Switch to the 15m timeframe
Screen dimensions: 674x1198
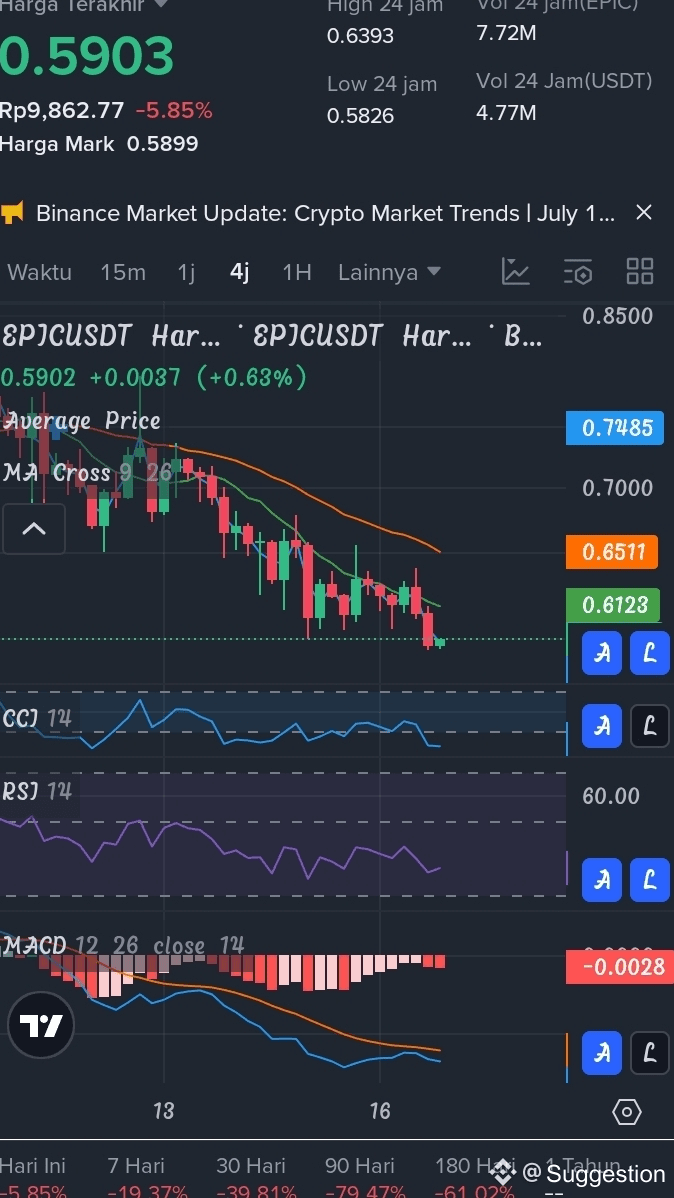coord(123,272)
